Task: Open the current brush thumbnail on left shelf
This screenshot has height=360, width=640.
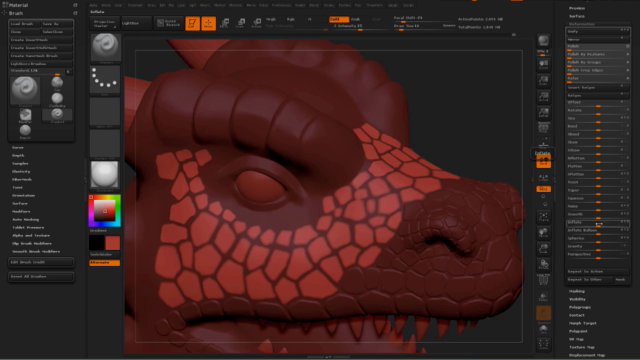Action: (x=105, y=48)
